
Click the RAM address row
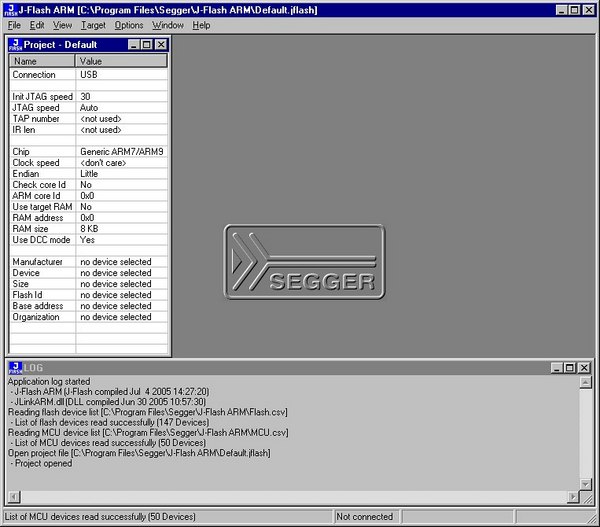[89, 218]
